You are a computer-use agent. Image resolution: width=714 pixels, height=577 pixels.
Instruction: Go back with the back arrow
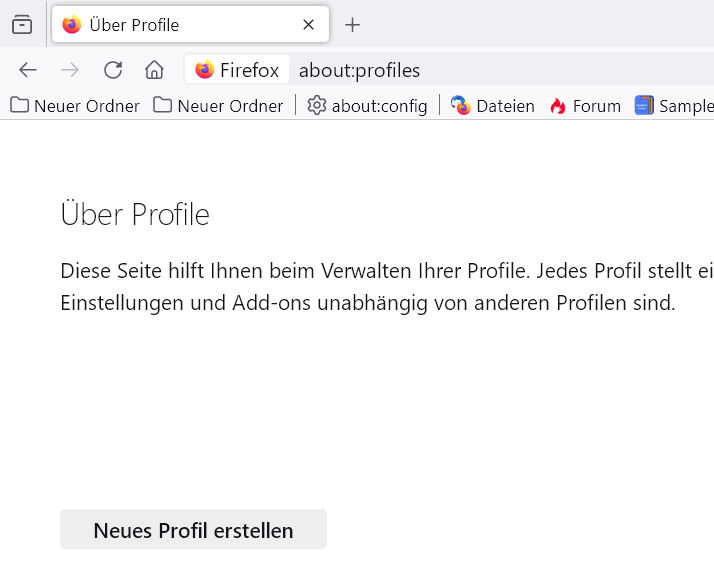(x=28, y=70)
